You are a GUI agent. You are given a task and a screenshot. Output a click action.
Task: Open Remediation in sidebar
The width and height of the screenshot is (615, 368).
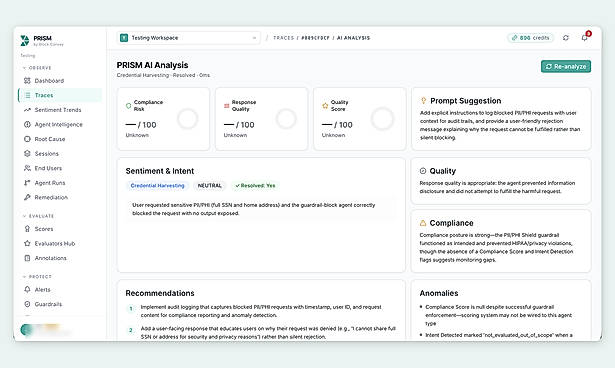coord(60,197)
